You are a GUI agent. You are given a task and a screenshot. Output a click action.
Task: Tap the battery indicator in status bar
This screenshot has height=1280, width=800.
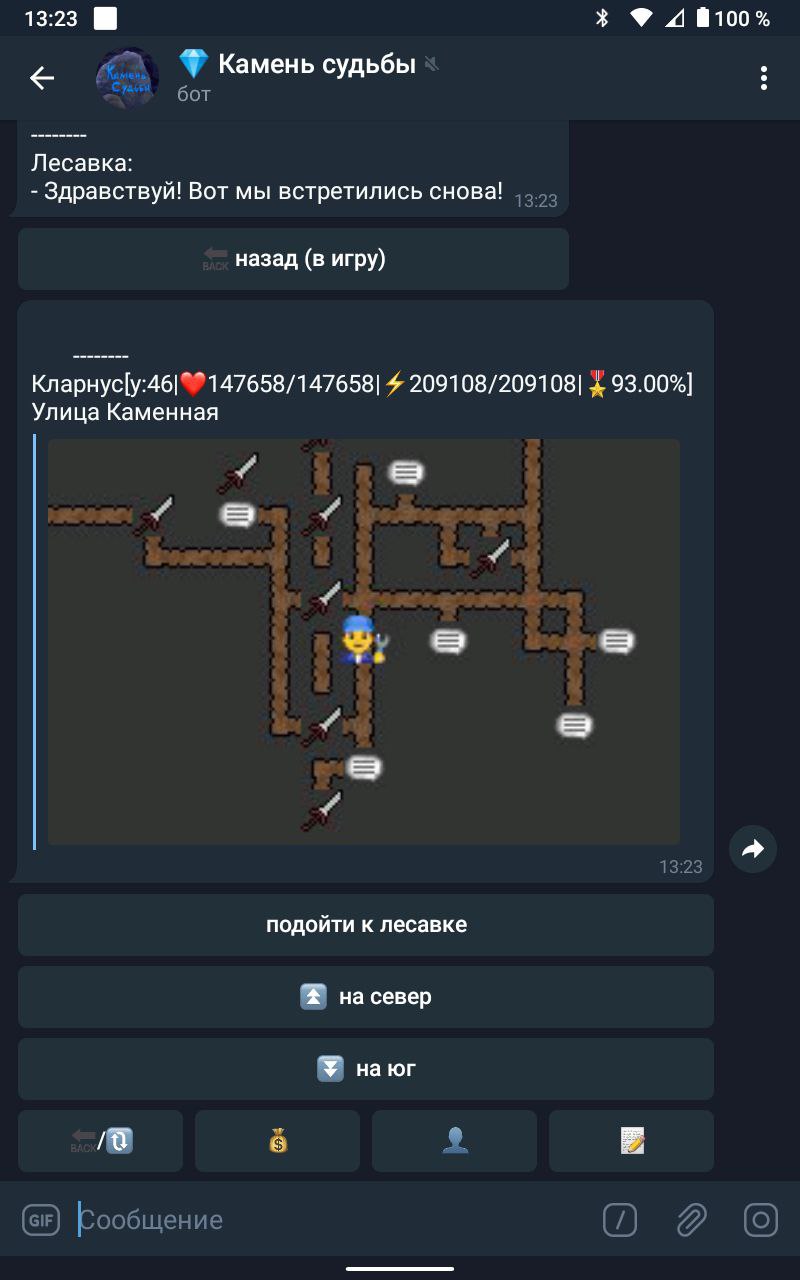pyautogui.click(x=703, y=18)
